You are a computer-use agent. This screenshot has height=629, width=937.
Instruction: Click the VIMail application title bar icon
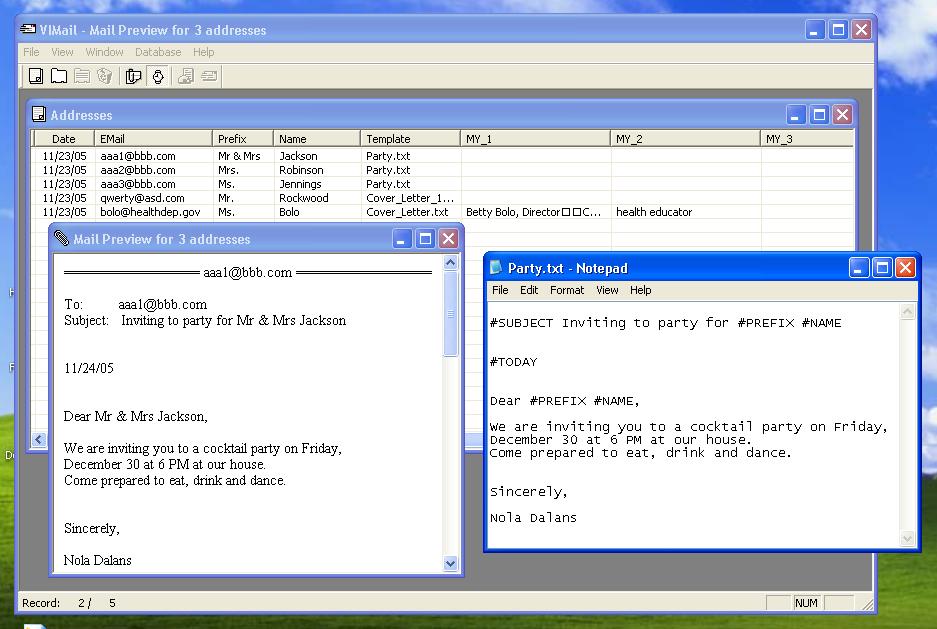coord(29,30)
